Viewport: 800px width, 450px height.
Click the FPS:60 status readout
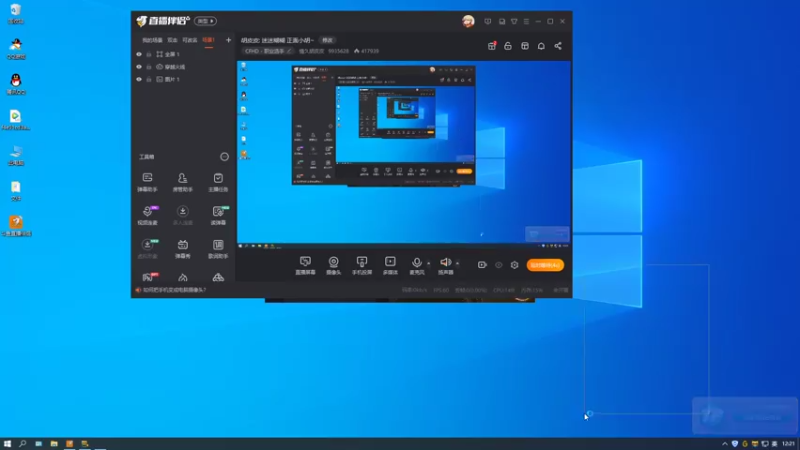[x=441, y=290]
